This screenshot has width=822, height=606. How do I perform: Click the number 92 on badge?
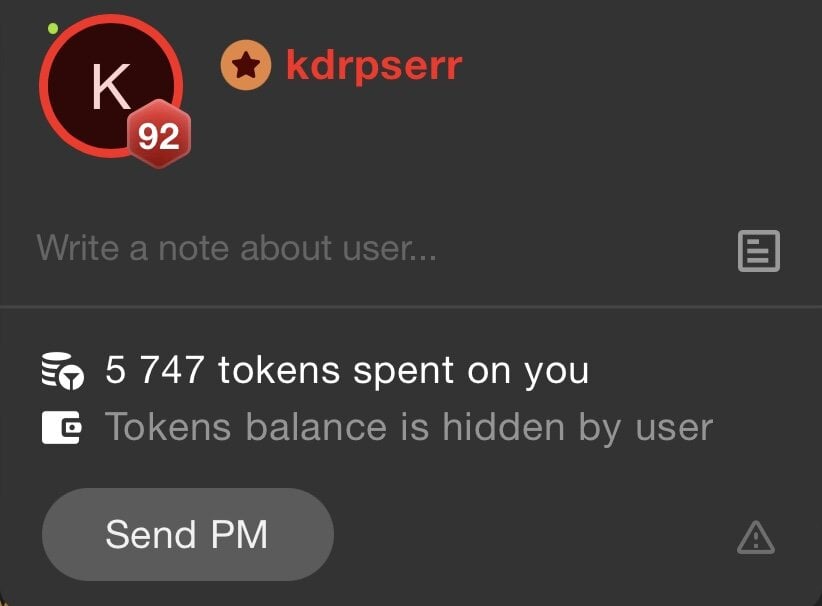[159, 137]
